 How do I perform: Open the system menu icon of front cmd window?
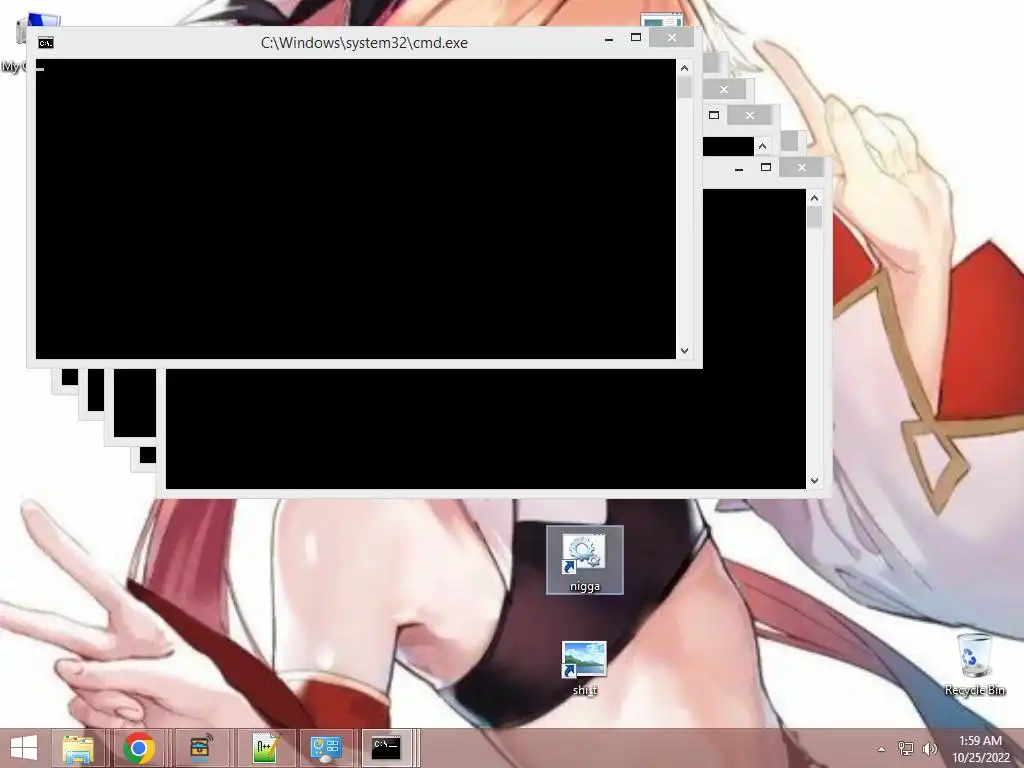click(x=46, y=43)
